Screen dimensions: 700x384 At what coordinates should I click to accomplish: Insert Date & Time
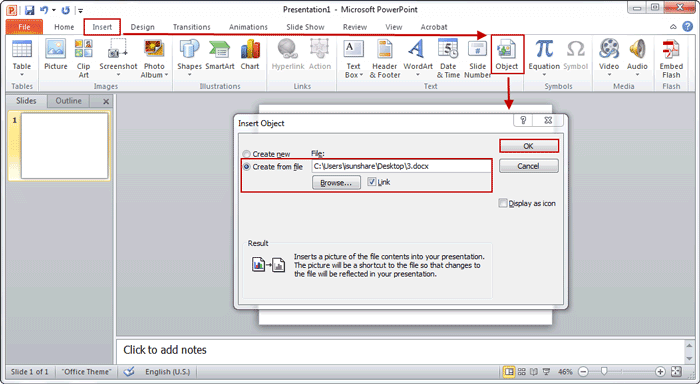[448, 58]
